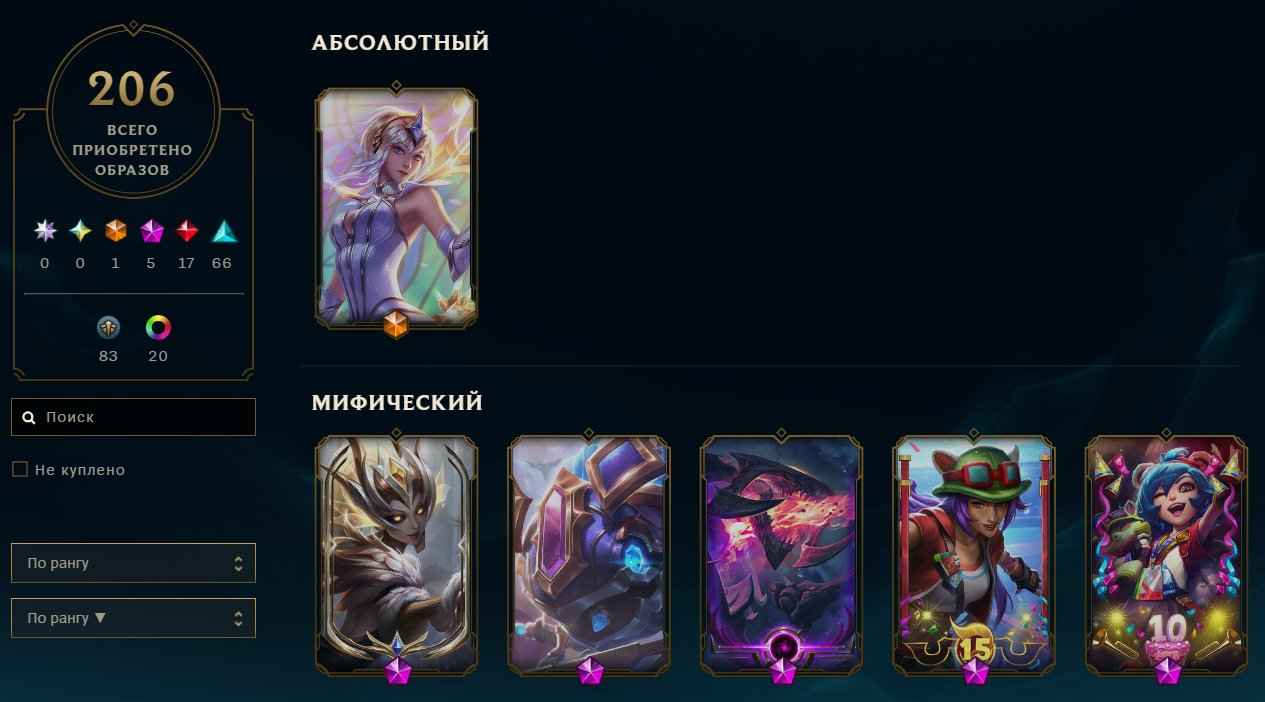This screenshot has width=1265, height=702.
Task: Select the magenta gem icon showing 5
Action: (152, 232)
